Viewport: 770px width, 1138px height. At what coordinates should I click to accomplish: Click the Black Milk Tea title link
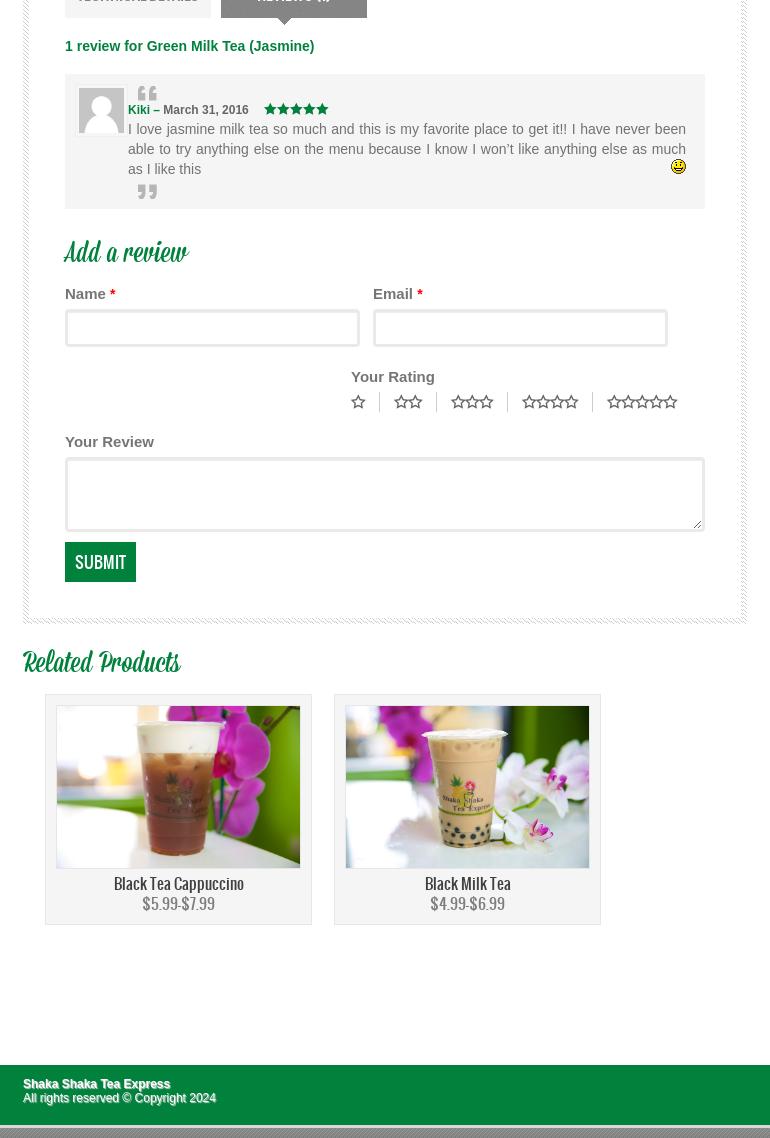[467, 884]
